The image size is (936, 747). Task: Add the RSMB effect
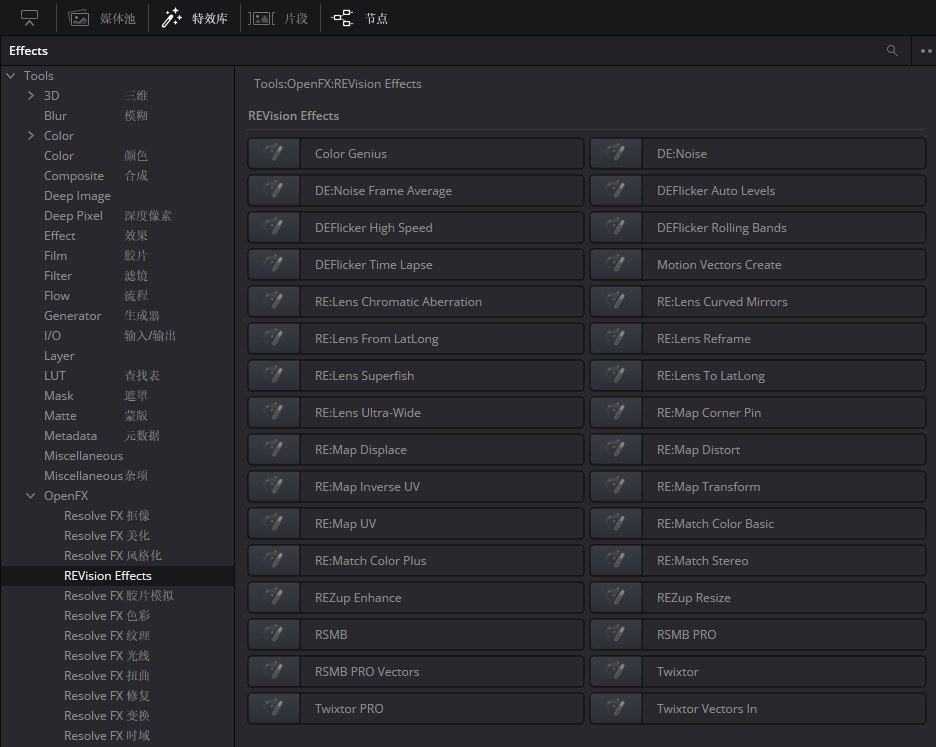click(416, 635)
